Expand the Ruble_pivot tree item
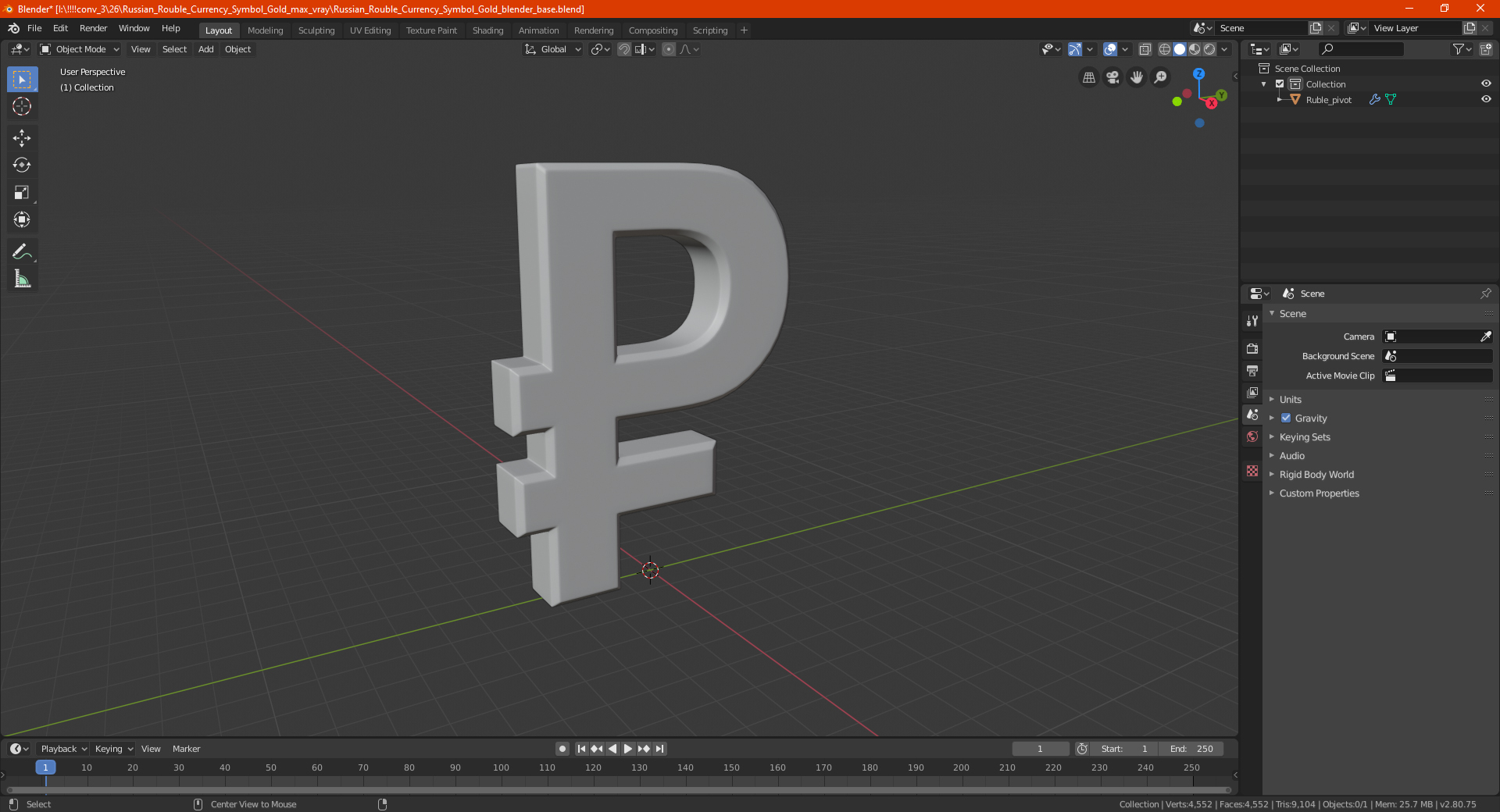Viewport: 1500px width, 812px height. point(1279,99)
